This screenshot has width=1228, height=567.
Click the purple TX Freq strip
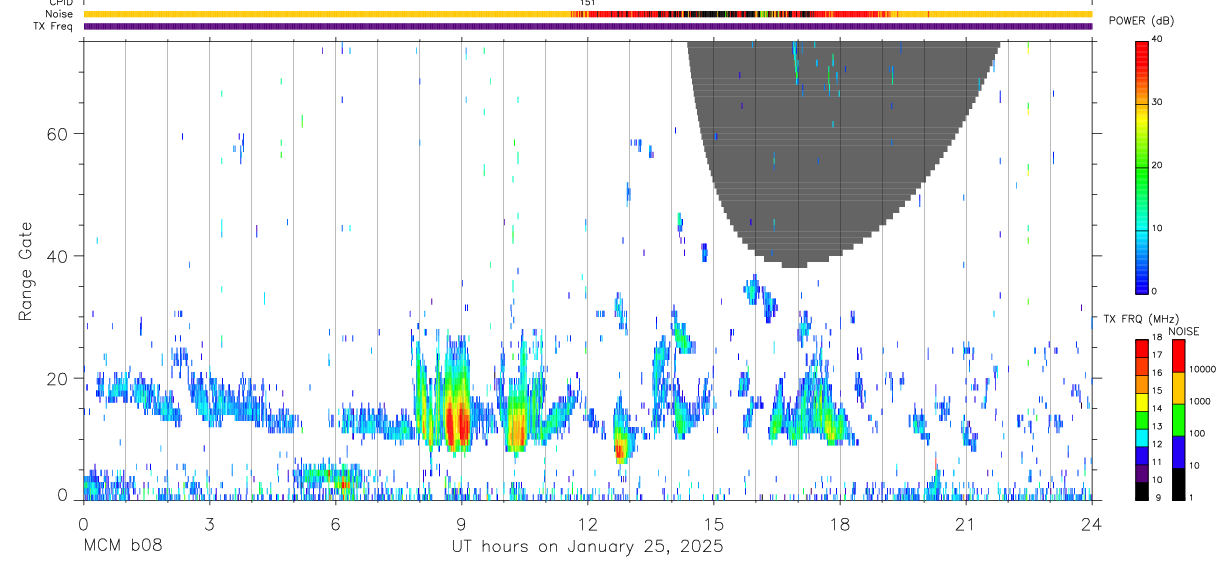588,26
